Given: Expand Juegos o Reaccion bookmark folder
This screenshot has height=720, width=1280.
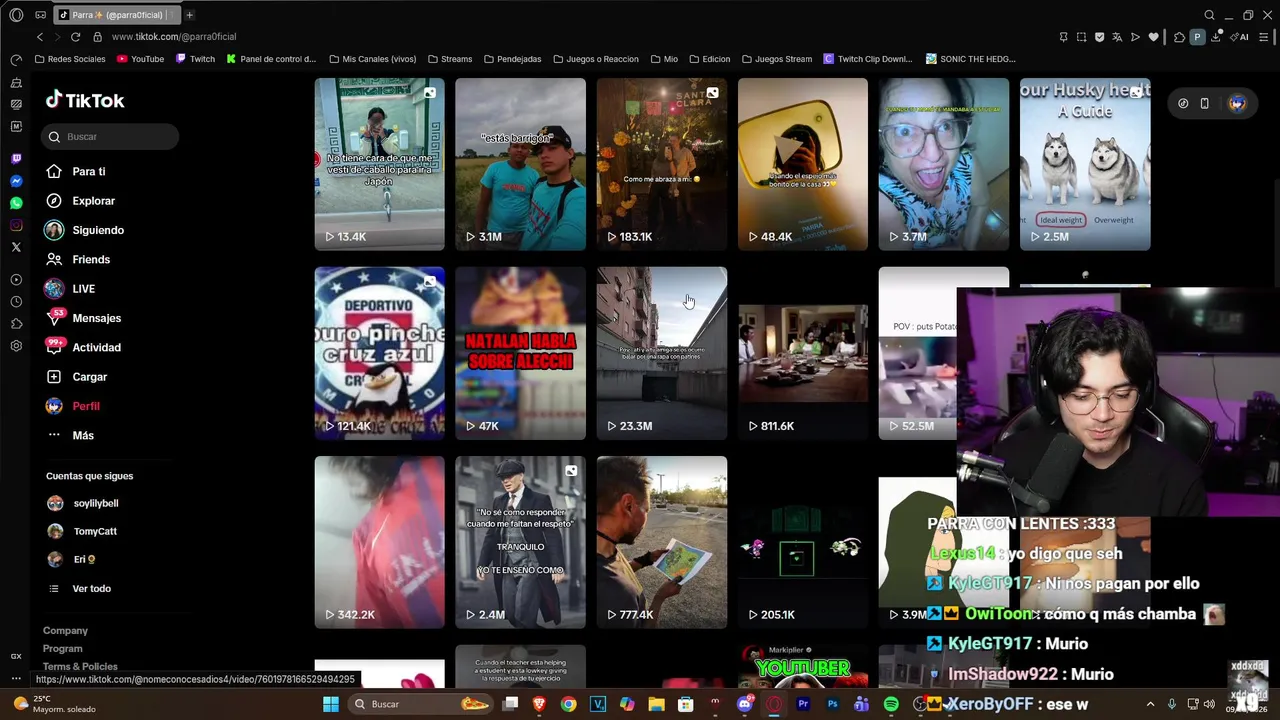Looking at the screenshot, I should point(595,59).
